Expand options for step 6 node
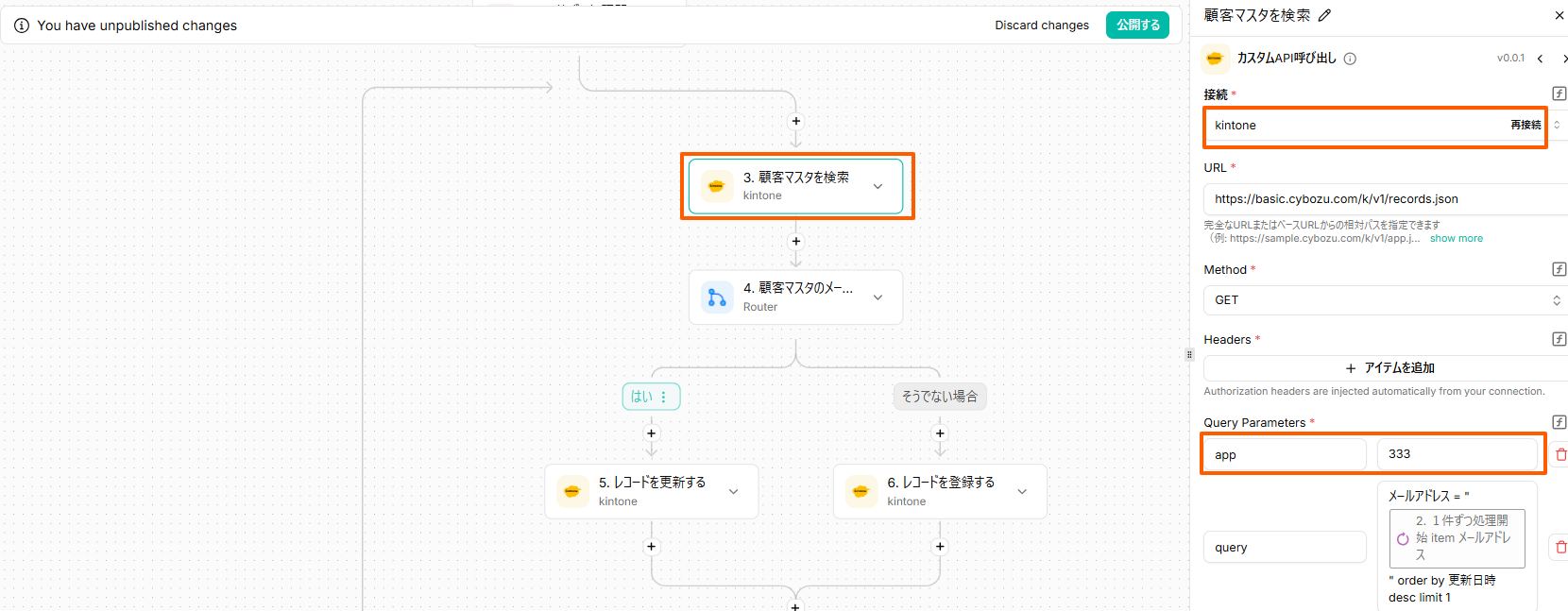1568x611 pixels. click(x=1022, y=491)
